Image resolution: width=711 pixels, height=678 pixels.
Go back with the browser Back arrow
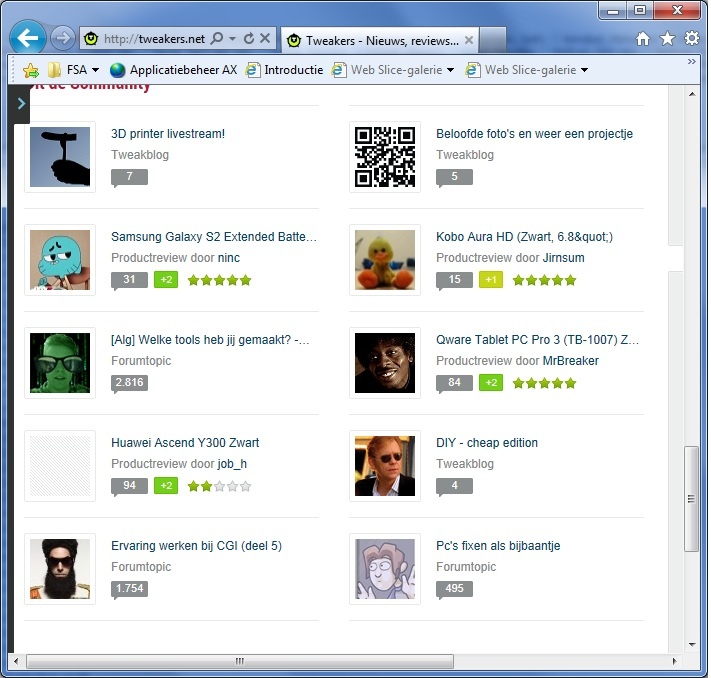(28, 38)
